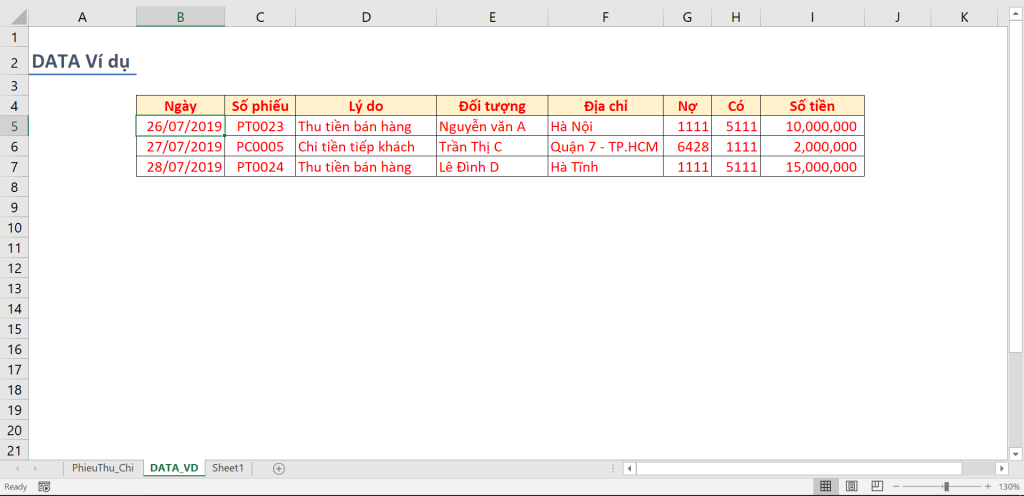Click the zoom in plus button
This screenshot has height=496, width=1024.
click(988, 486)
